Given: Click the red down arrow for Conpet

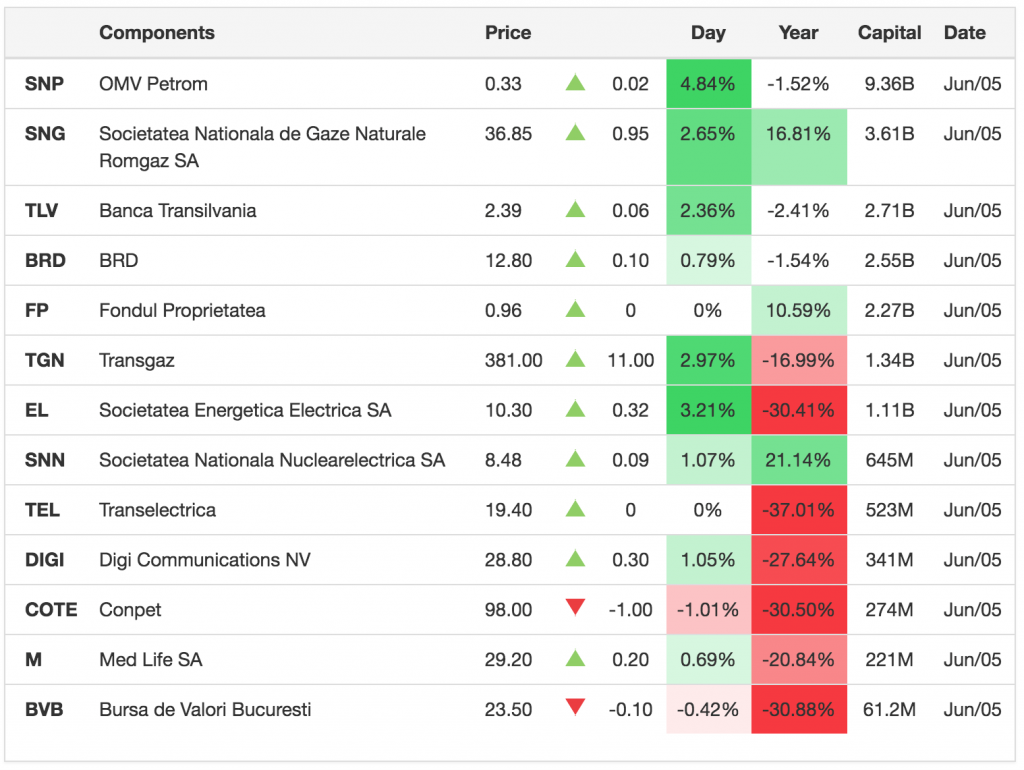Looking at the screenshot, I should click(x=575, y=607).
